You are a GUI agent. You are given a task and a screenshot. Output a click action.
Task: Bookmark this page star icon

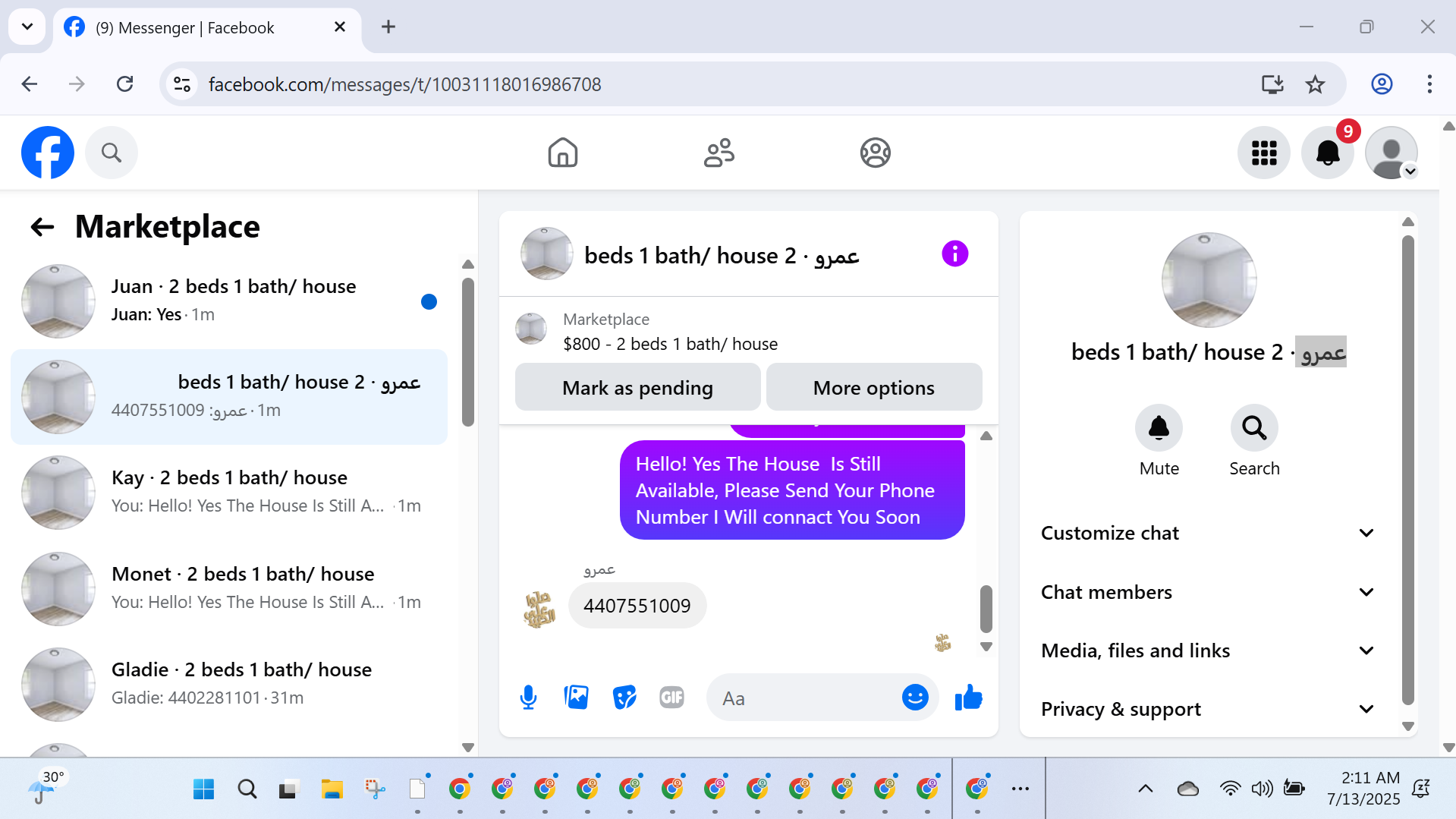(x=1316, y=84)
